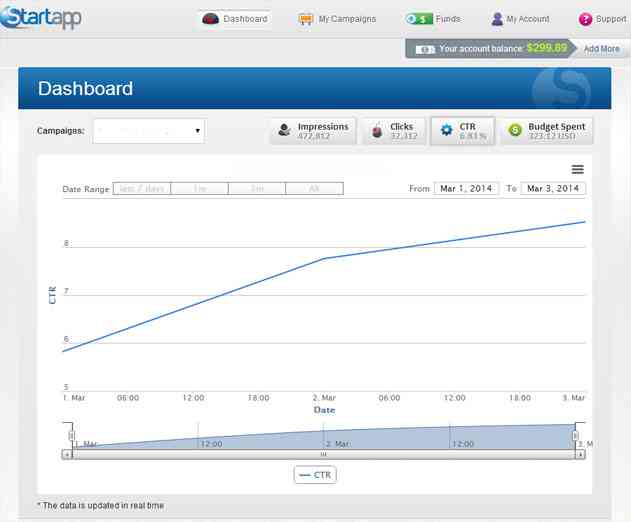Click the Startapp logo
The height and width of the screenshot is (522, 631).
pos(41,17)
